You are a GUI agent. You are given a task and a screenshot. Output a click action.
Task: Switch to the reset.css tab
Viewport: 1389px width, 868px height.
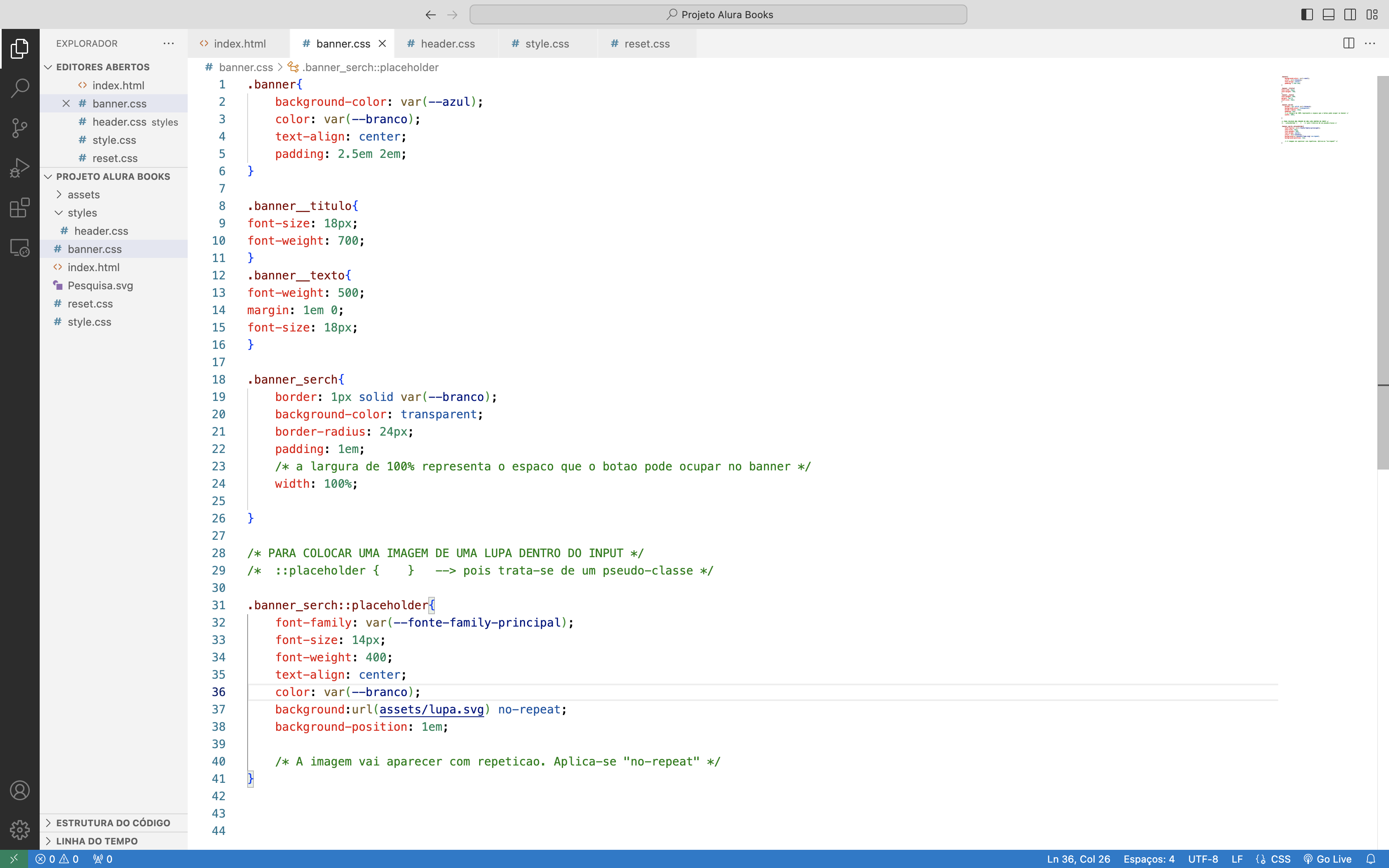pyautogui.click(x=647, y=44)
